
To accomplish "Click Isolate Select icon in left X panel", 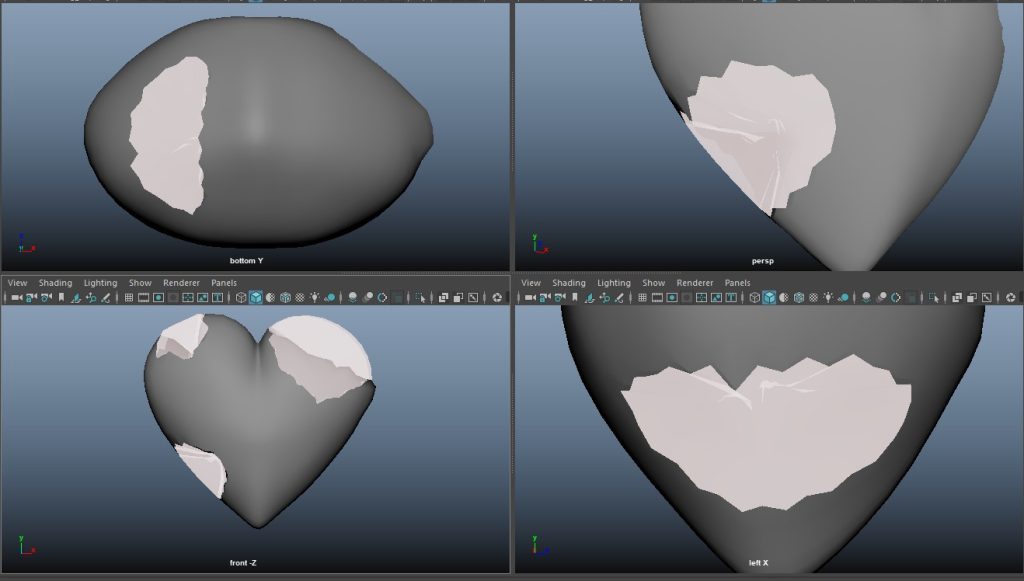I will 934,298.
